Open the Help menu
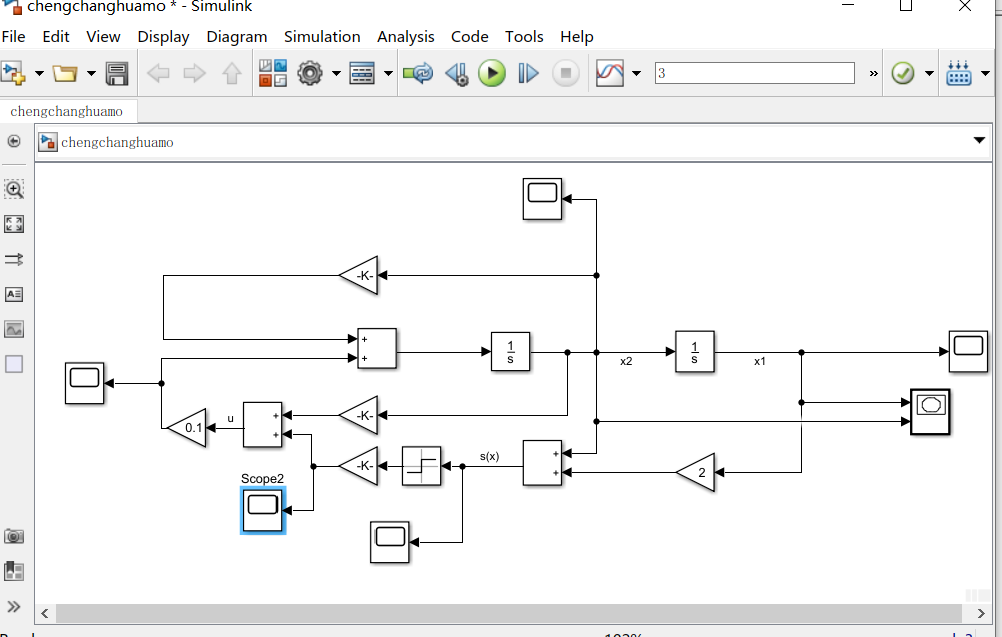Image resolution: width=1002 pixels, height=637 pixels. pos(577,36)
